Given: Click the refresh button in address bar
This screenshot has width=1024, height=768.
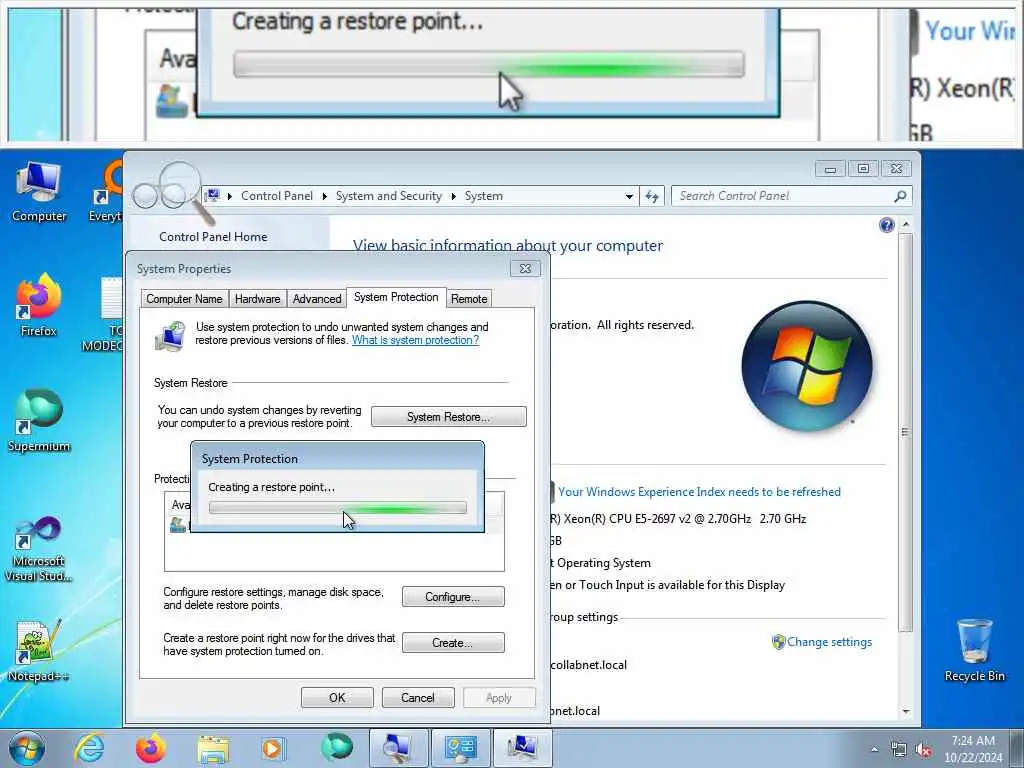Looking at the screenshot, I should [x=652, y=196].
